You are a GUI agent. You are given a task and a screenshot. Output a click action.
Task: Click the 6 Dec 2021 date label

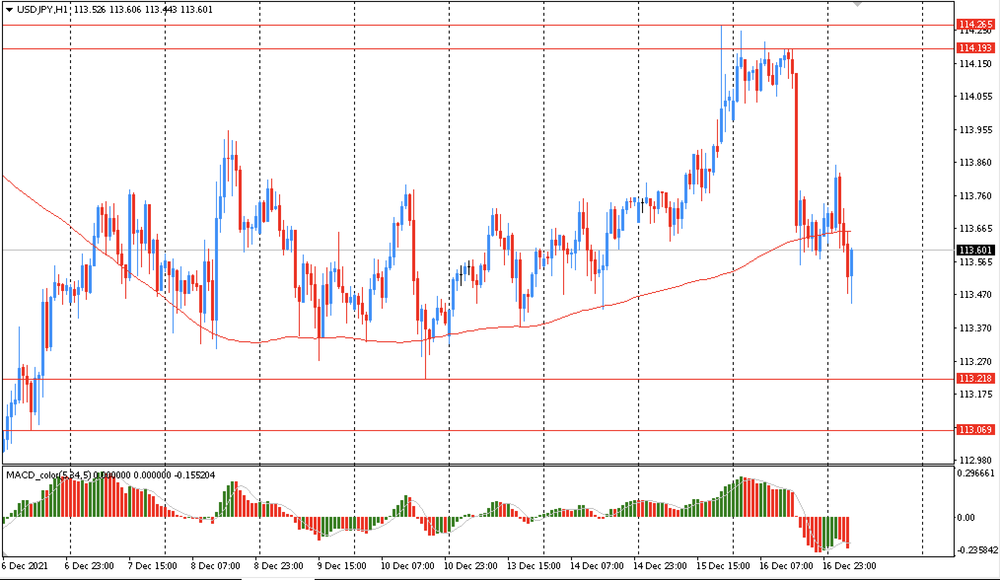click(x=27, y=566)
